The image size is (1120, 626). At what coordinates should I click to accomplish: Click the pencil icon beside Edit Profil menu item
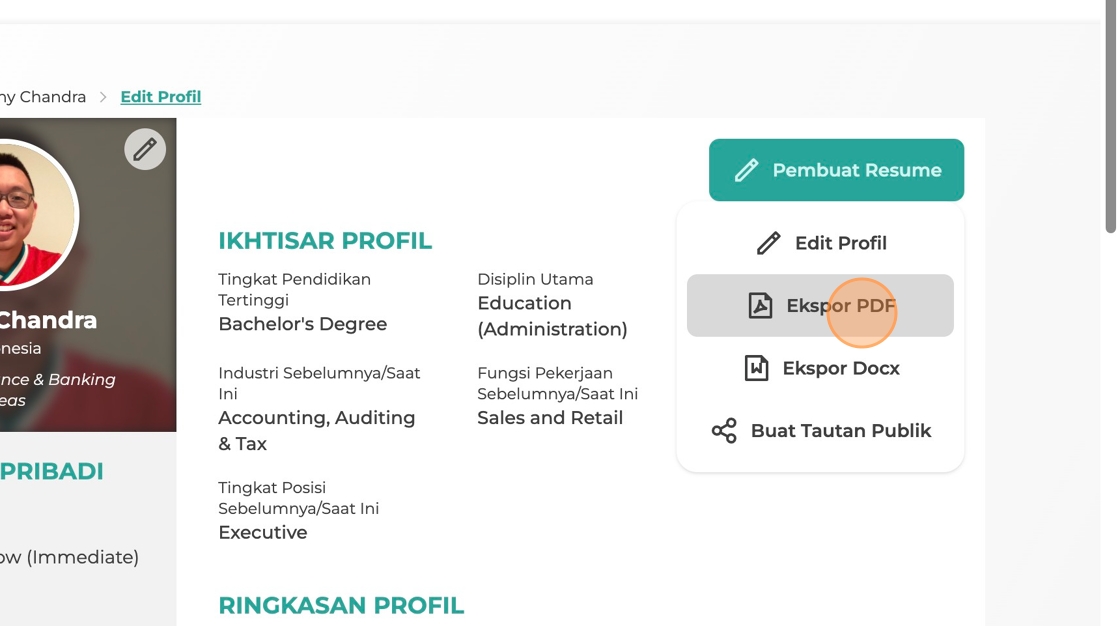click(x=769, y=243)
